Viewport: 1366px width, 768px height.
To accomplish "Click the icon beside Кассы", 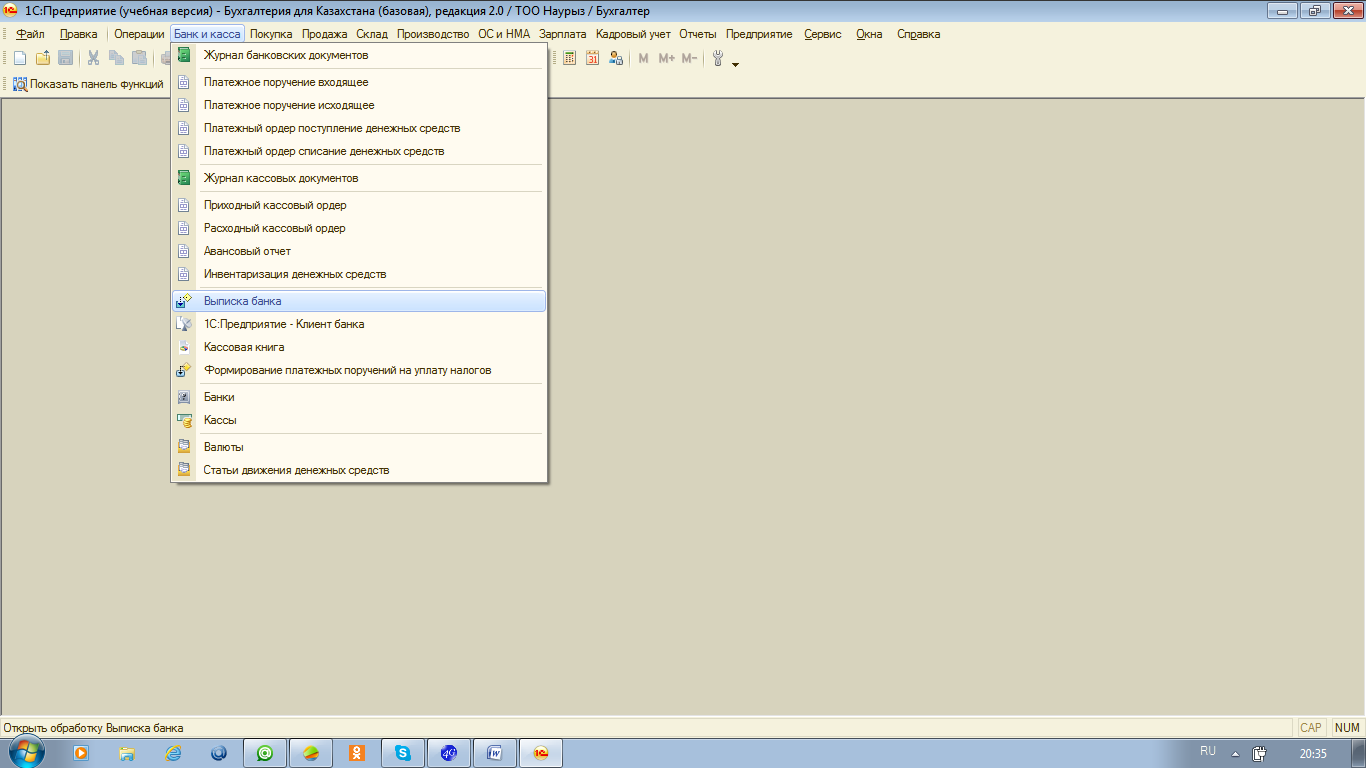I will pyautogui.click(x=183, y=420).
